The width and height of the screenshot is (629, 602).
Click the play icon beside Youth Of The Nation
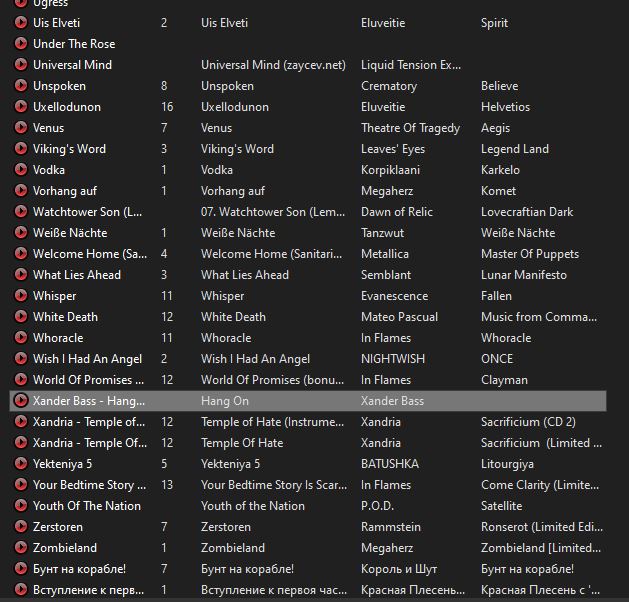(x=21, y=505)
